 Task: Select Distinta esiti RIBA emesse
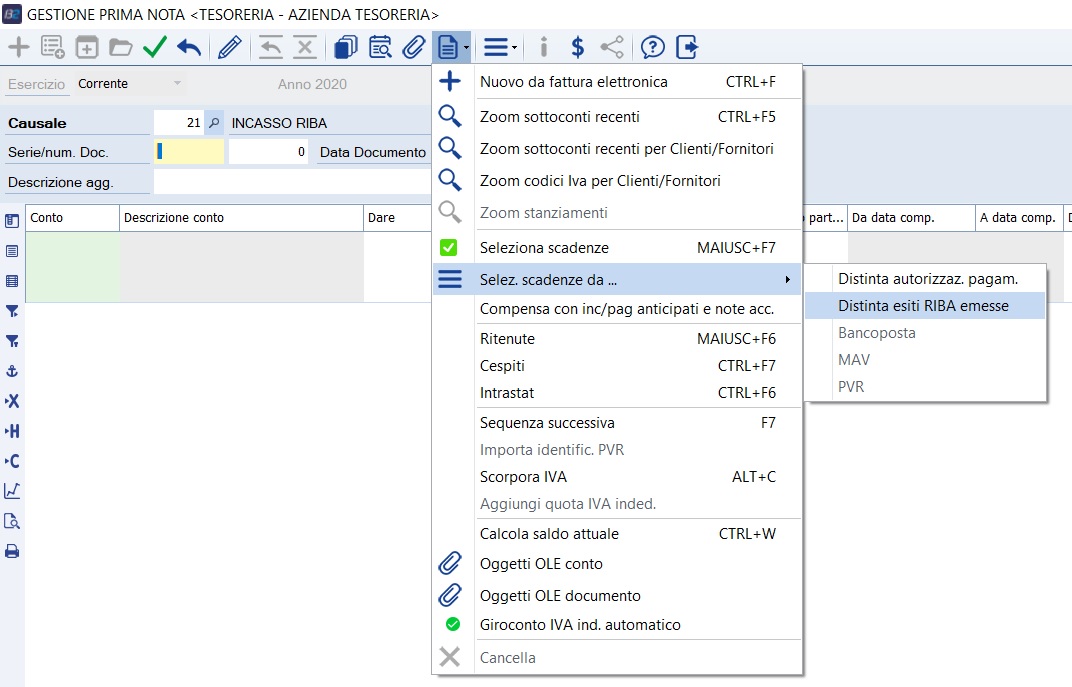pos(923,306)
